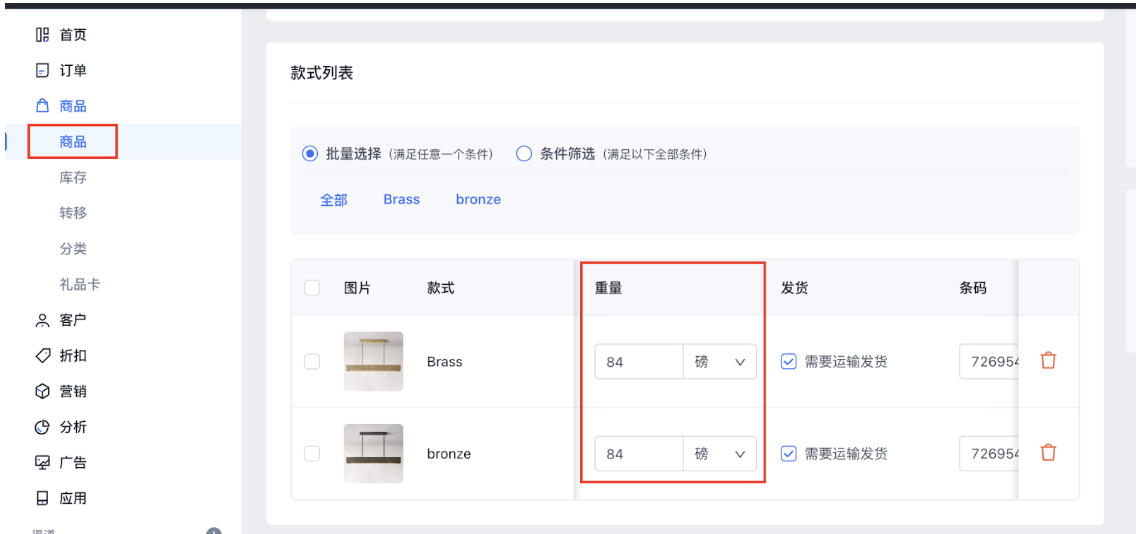Click the Brass weight input field

coord(638,362)
